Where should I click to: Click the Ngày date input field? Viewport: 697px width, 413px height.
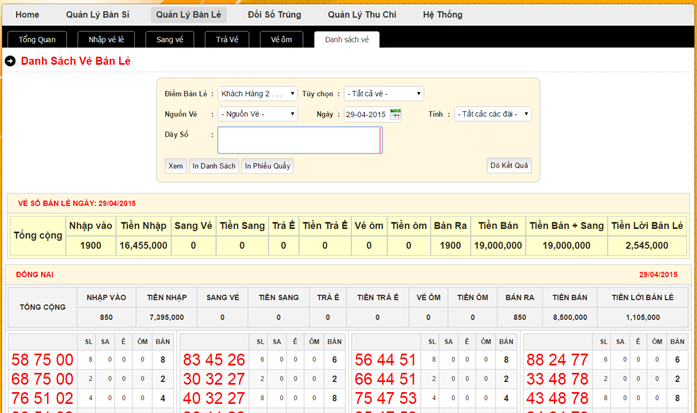[x=366, y=115]
